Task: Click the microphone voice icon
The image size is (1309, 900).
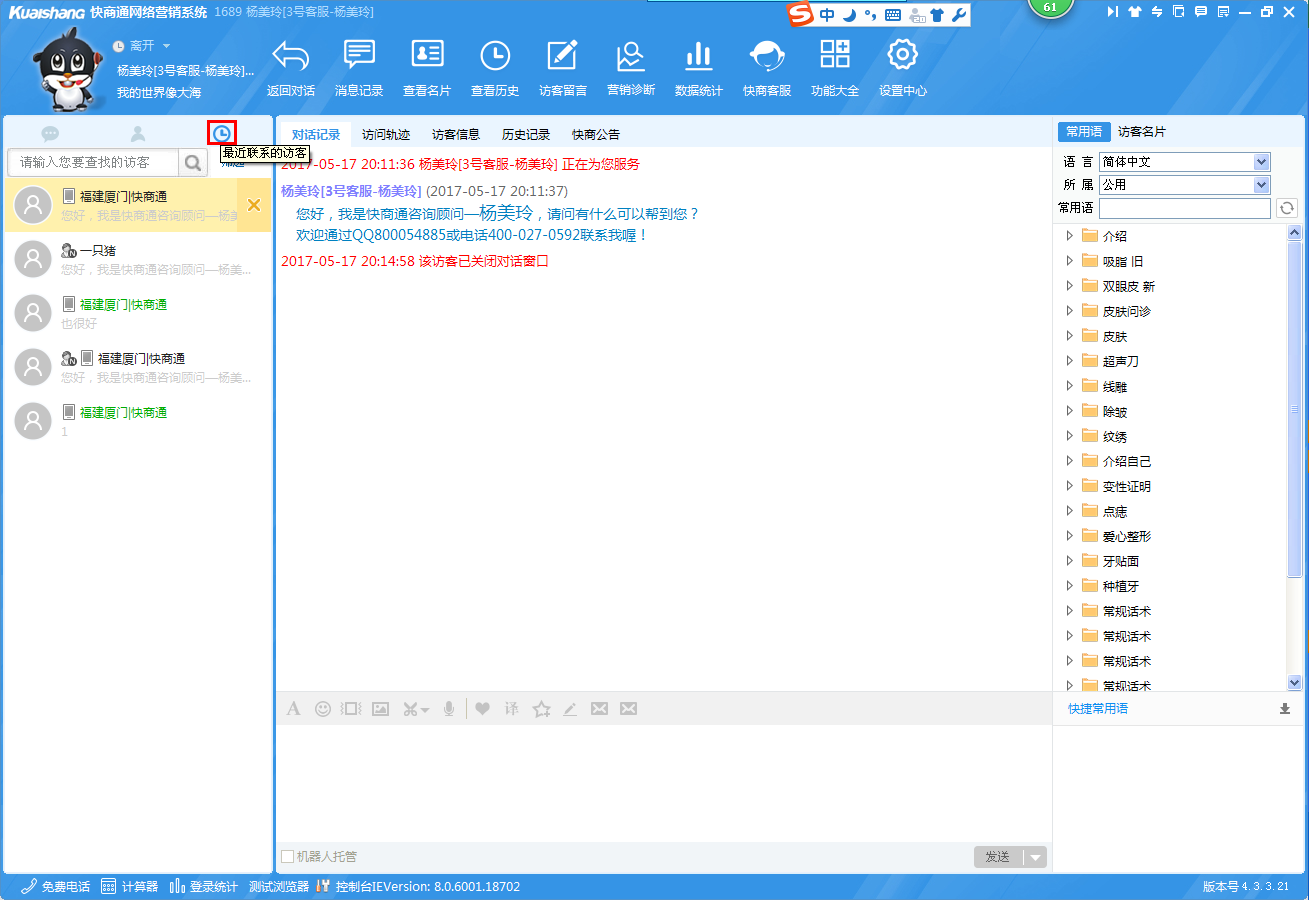Action: 450,709
